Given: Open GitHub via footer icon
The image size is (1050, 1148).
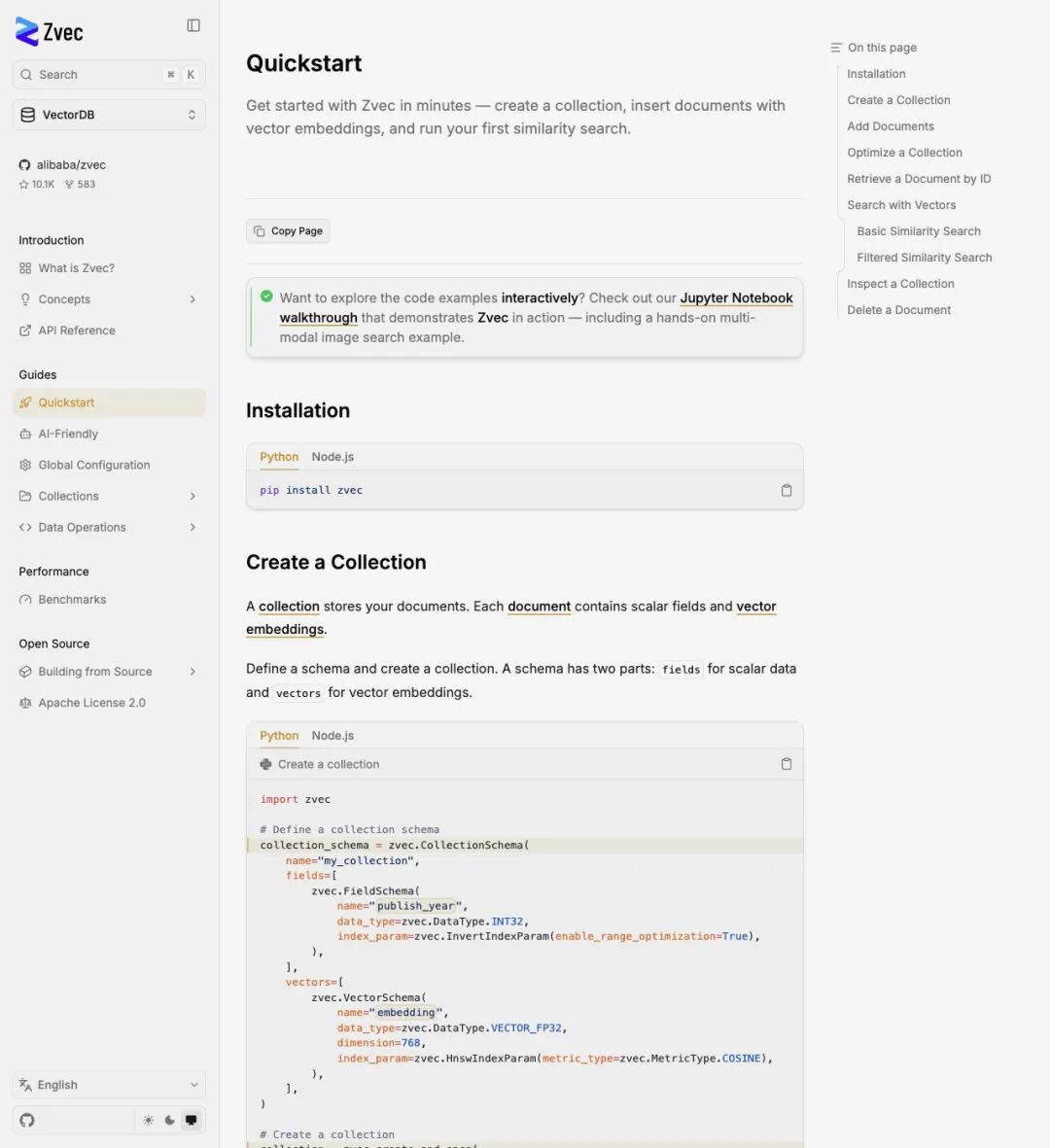Looking at the screenshot, I should tap(27, 1120).
